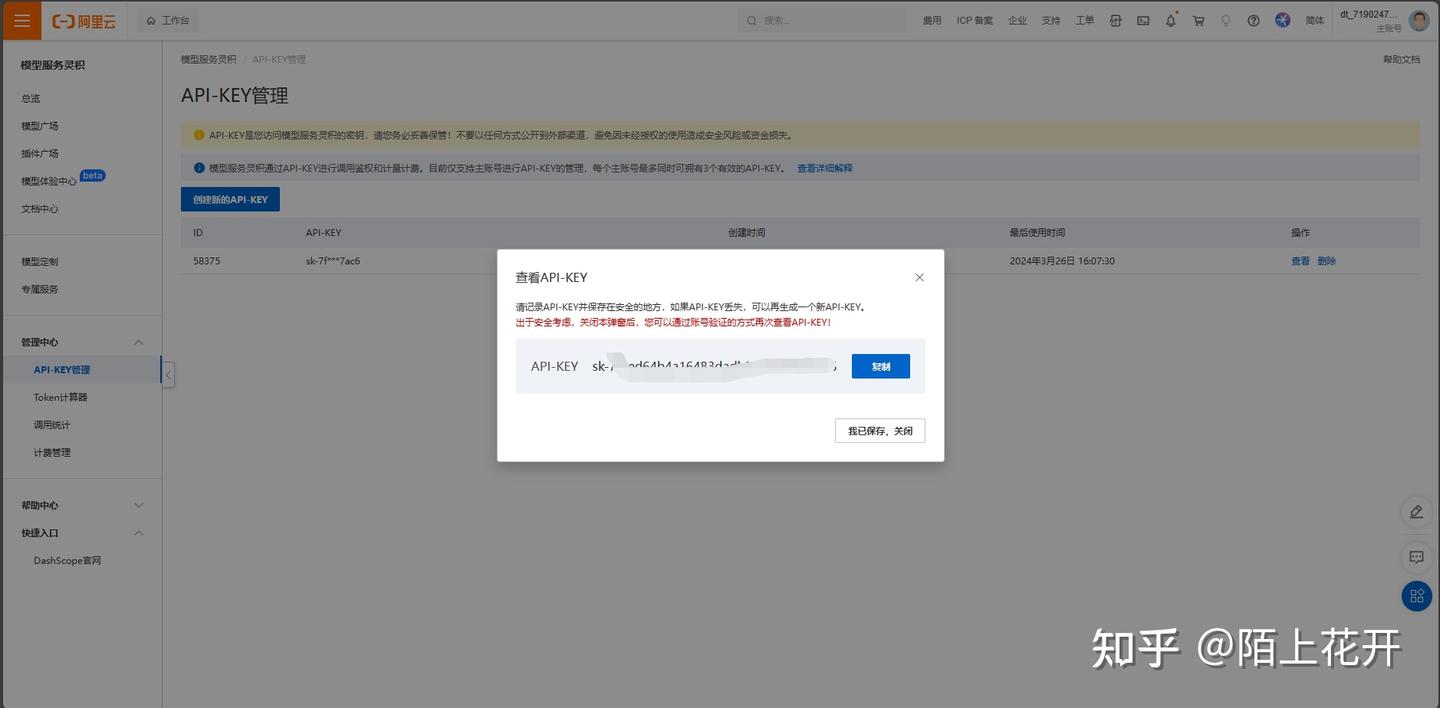Open the 查看详细解释 link

click(824, 167)
